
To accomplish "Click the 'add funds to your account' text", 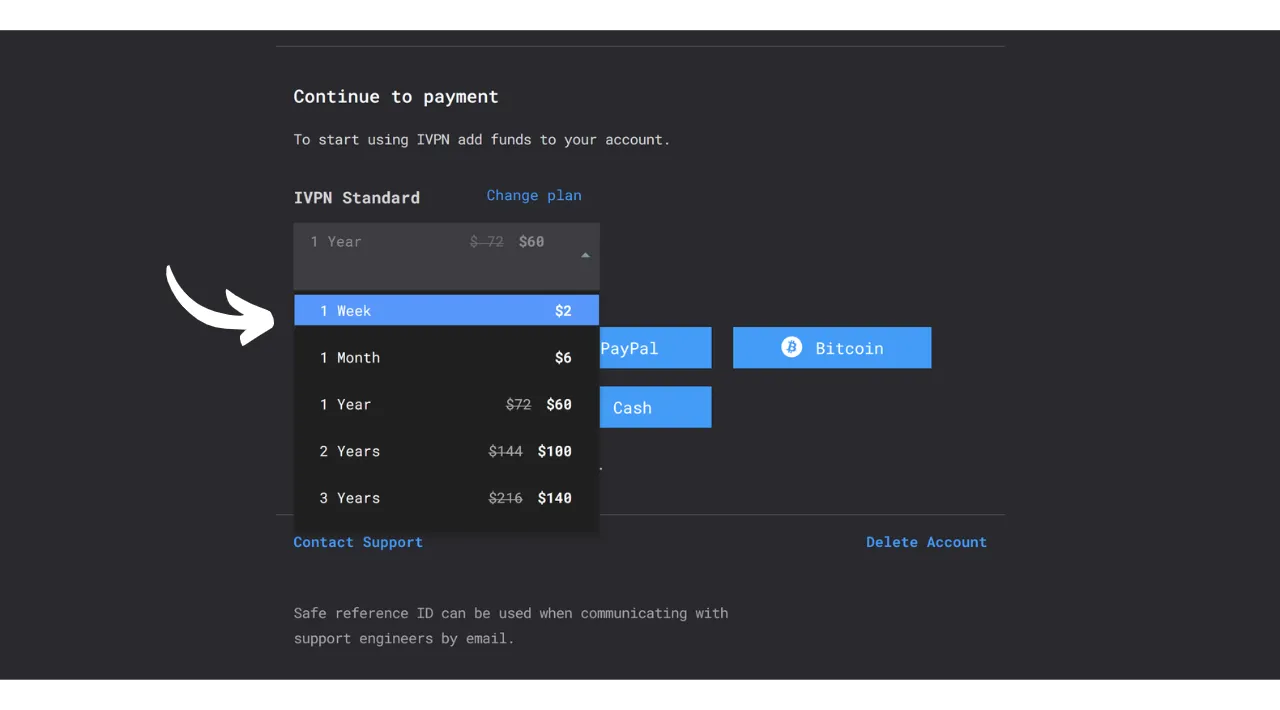I will pyautogui.click(x=564, y=140).
